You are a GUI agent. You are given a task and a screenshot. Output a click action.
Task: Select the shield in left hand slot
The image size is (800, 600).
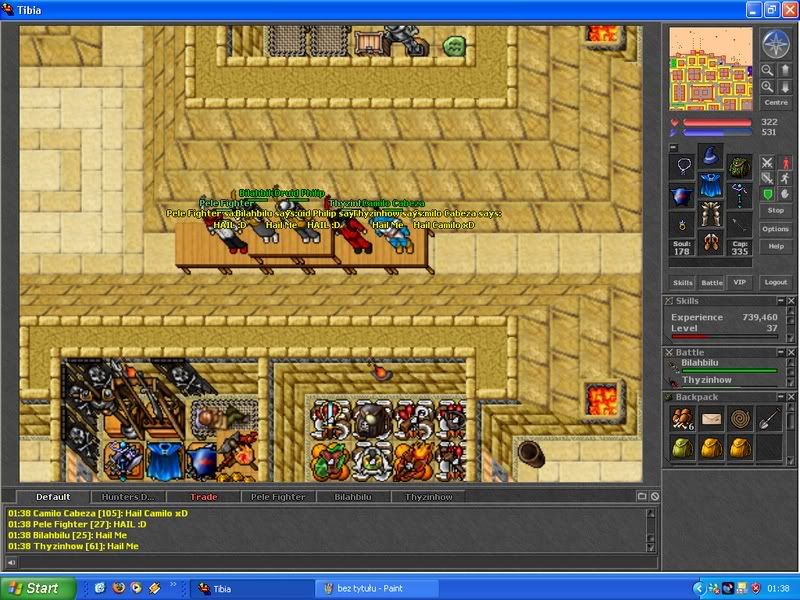click(682, 196)
